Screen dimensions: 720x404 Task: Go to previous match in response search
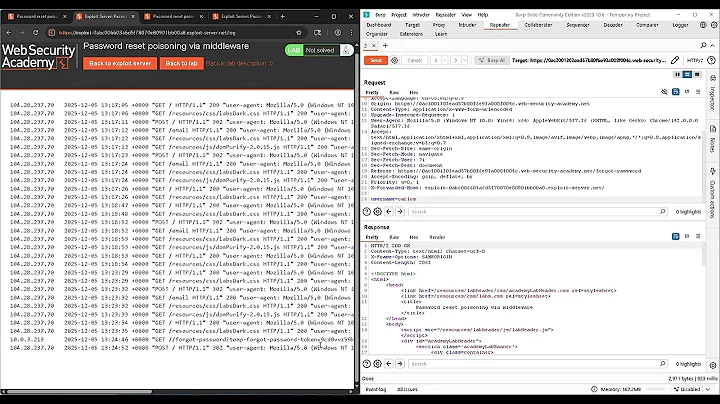[x=389, y=364]
